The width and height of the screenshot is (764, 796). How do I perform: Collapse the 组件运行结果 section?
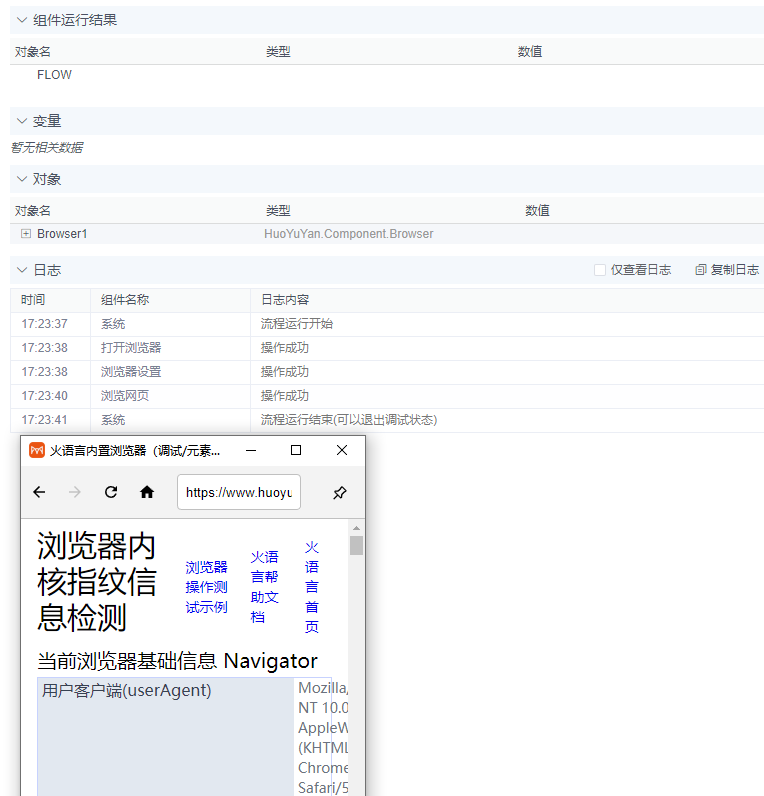coord(22,20)
